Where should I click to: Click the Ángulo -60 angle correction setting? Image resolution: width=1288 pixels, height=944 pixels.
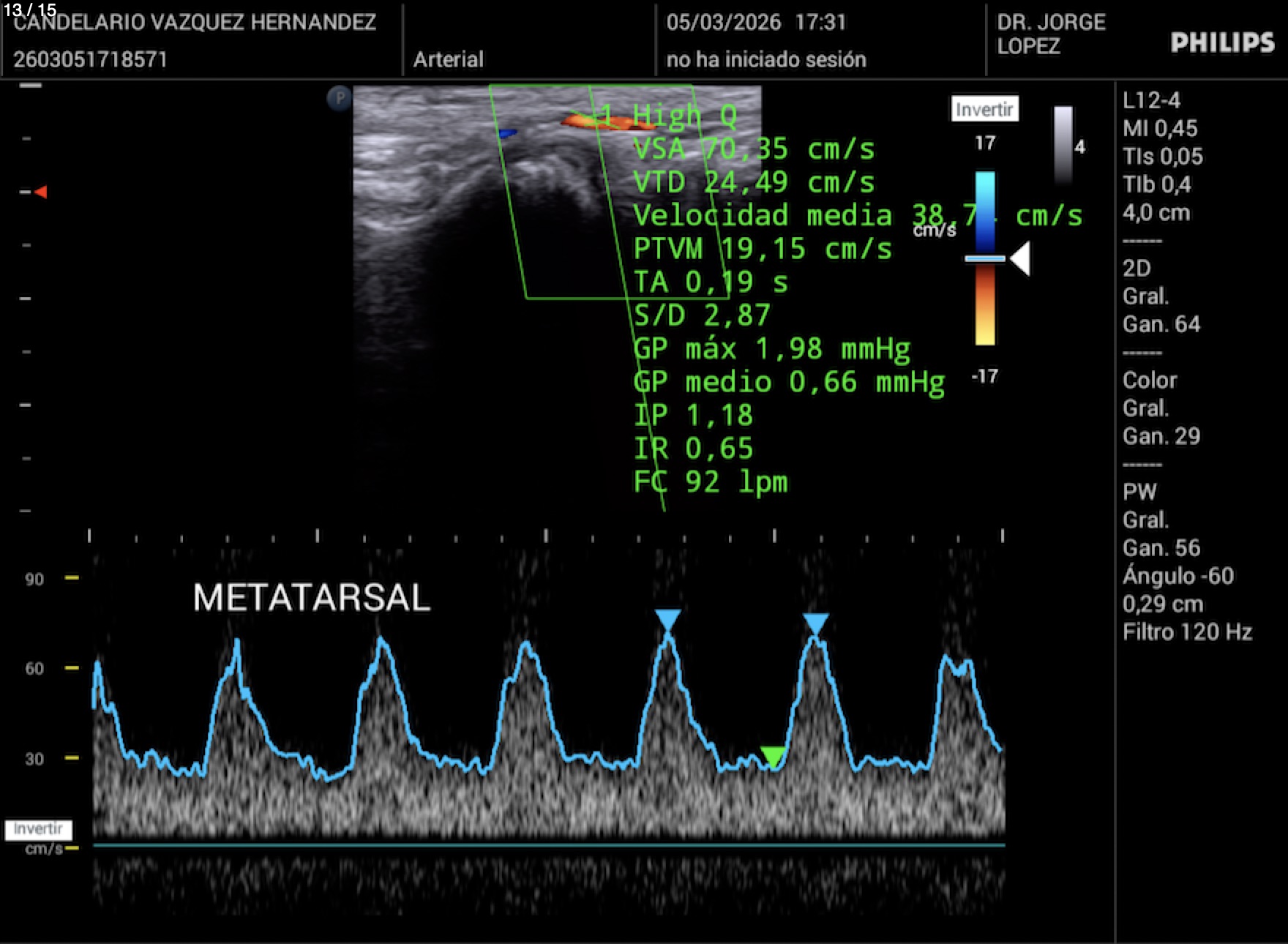(1177, 576)
